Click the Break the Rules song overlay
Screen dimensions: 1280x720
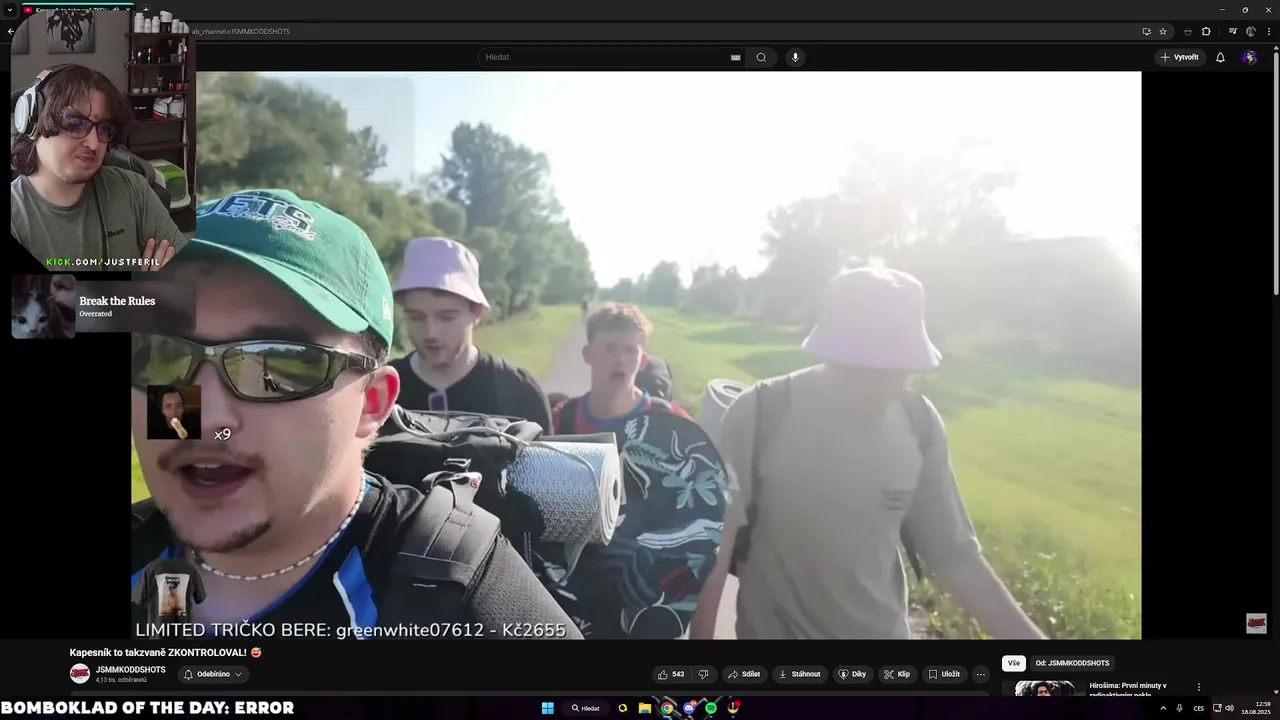103,306
